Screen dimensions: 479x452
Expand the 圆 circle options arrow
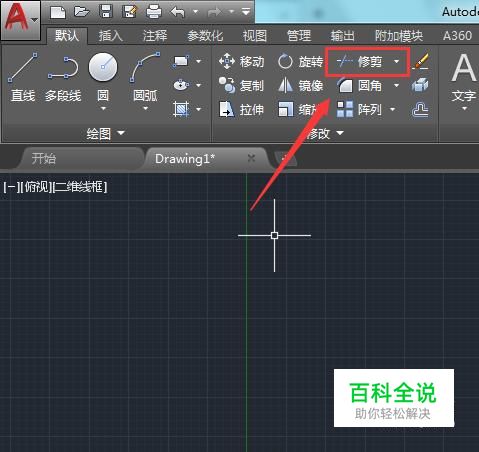(103, 108)
